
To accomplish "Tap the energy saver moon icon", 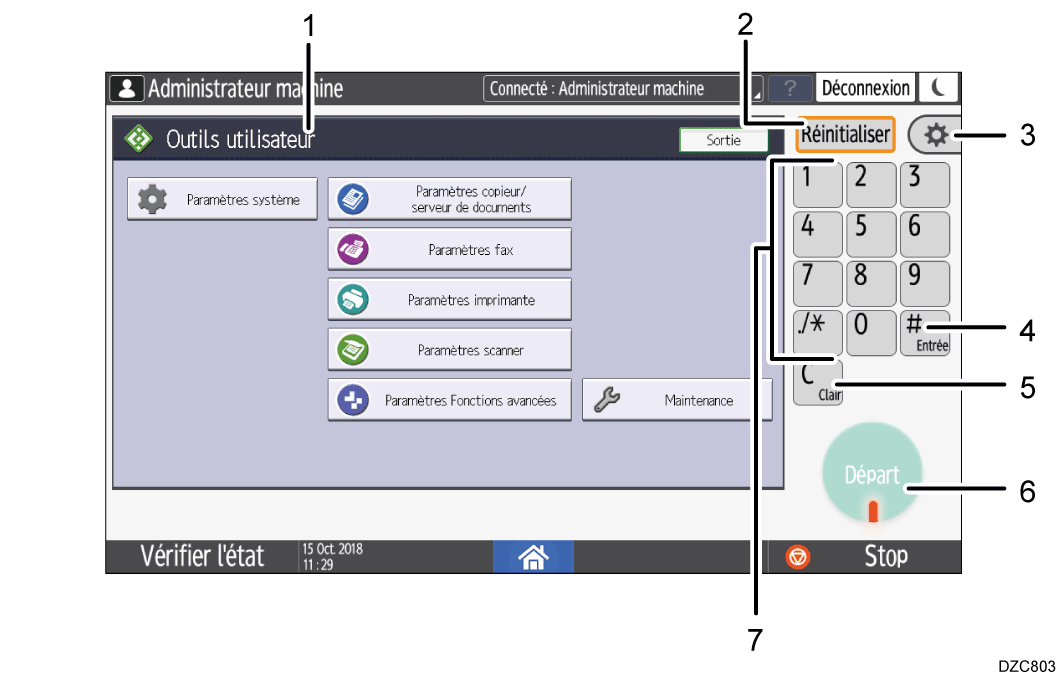I will (938, 88).
